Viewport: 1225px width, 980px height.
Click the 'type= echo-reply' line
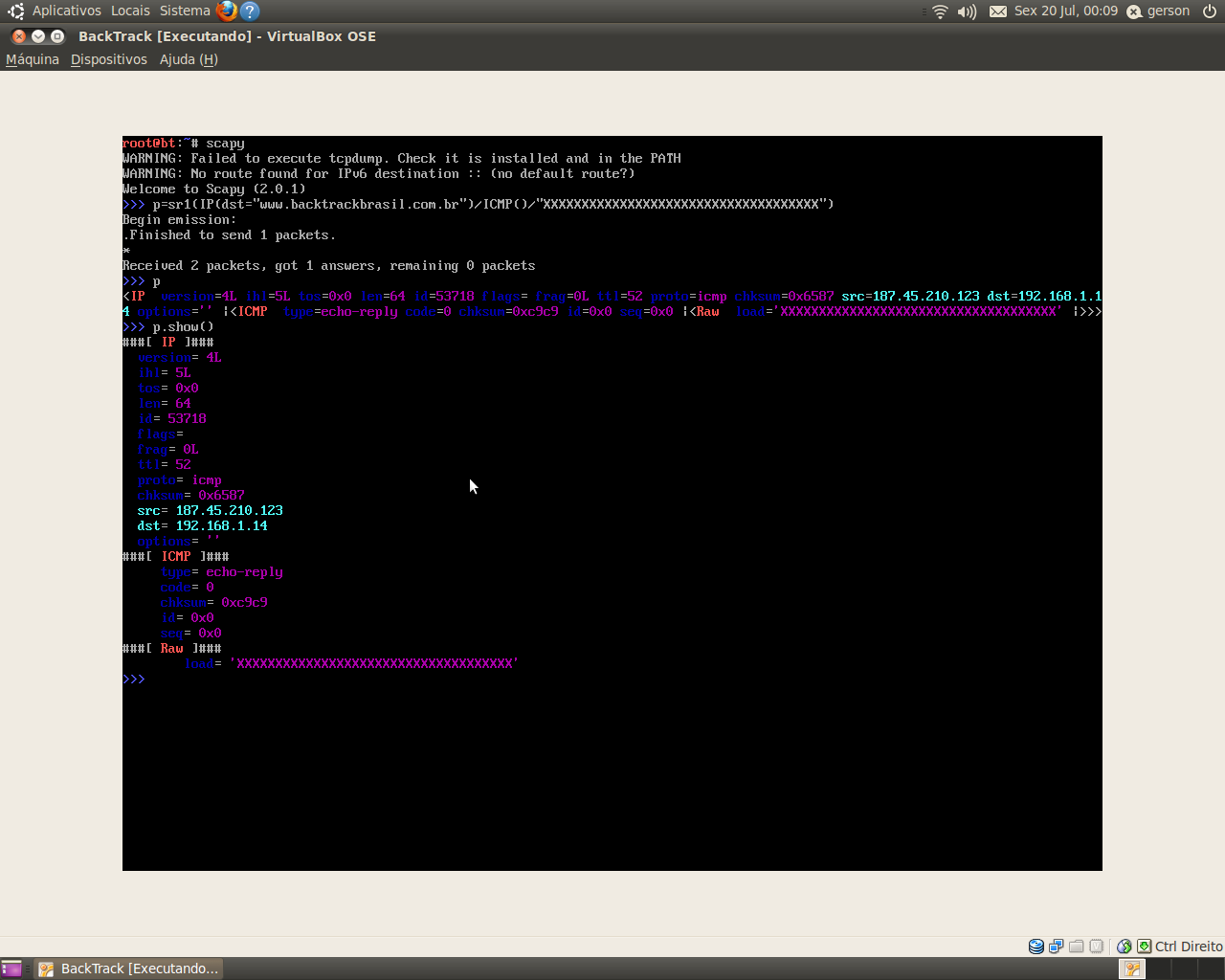coord(222,572)
